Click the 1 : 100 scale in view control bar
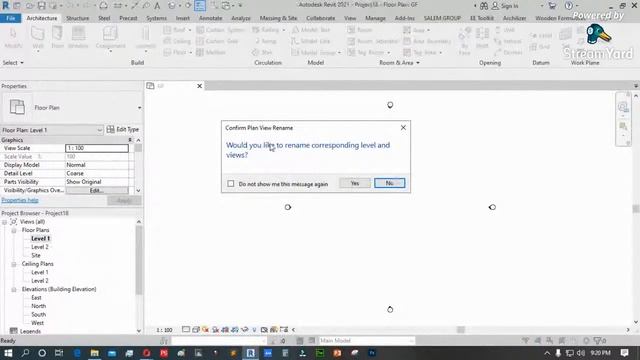The image size is (640, 360). tap(164, 330)
